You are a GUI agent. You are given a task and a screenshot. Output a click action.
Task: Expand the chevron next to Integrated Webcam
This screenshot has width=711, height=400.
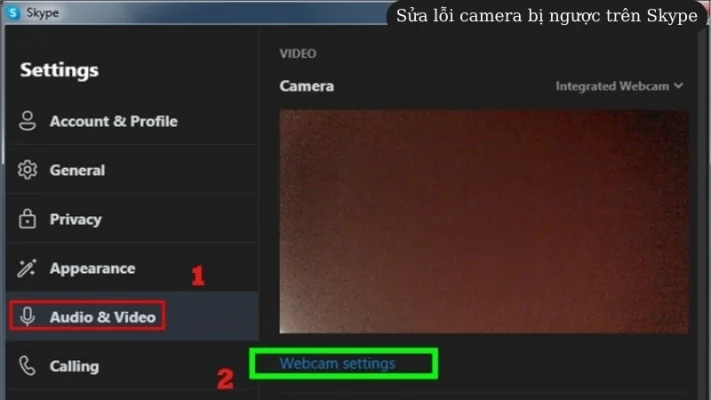pos(679,86)
